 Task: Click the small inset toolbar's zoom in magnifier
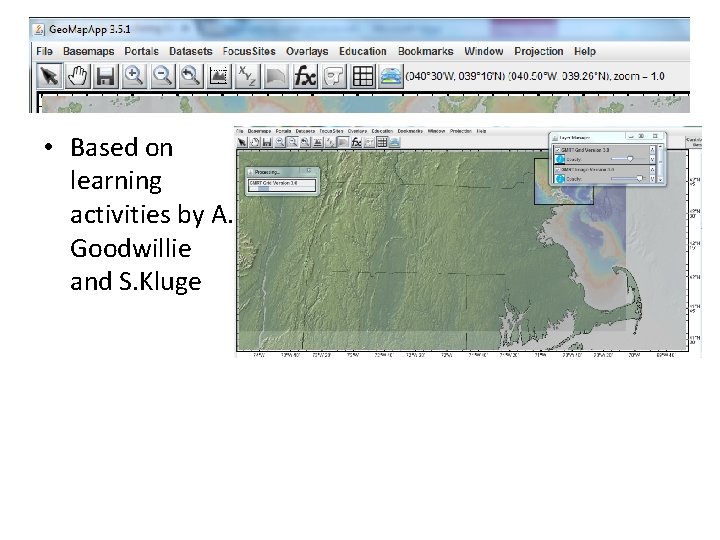tap(280, 142)
